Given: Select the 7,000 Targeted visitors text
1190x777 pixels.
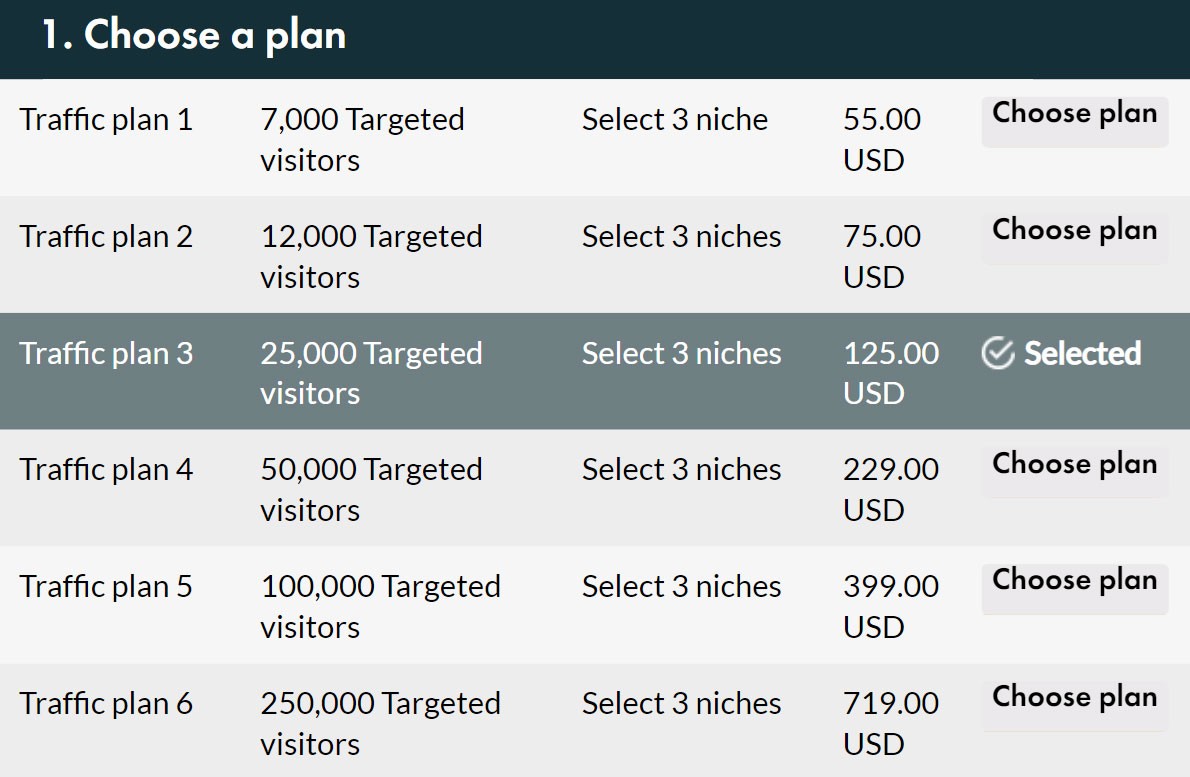Looking at the screenshot, I should tap(362, 139).
